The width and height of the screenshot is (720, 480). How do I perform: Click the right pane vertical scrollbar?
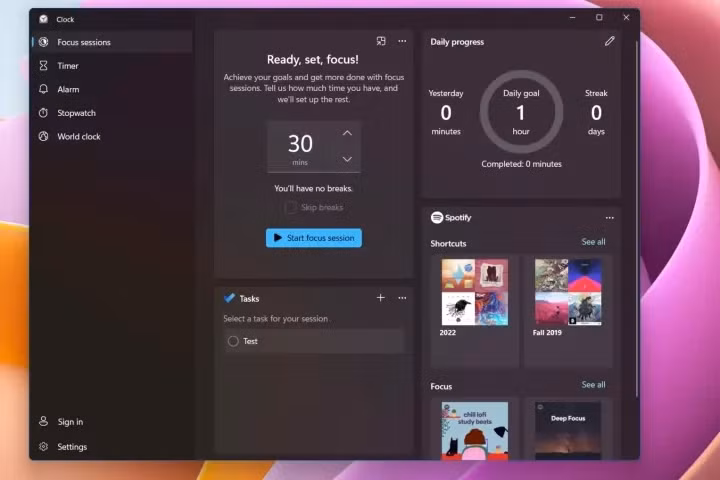pyautogui.click(x=637, y=220)
